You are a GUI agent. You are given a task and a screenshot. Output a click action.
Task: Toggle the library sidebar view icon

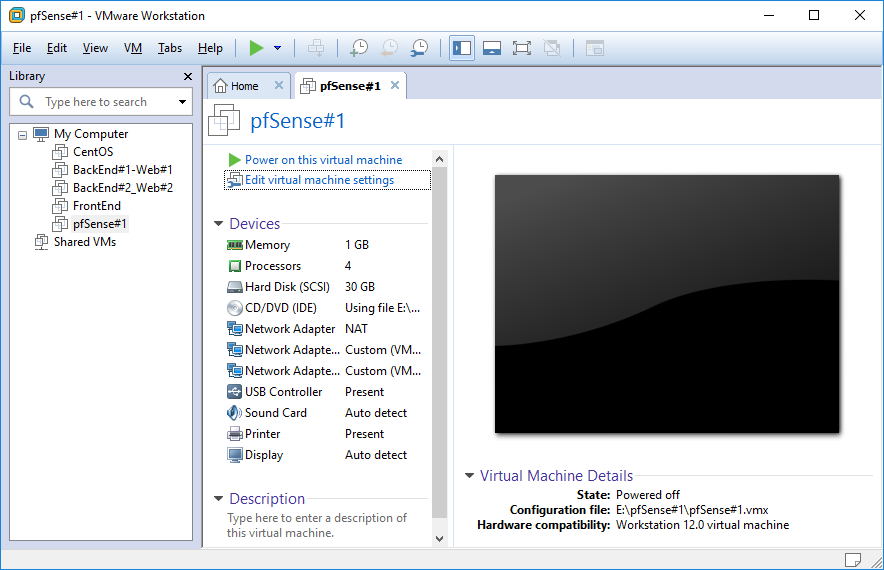[x=462, y=48]
